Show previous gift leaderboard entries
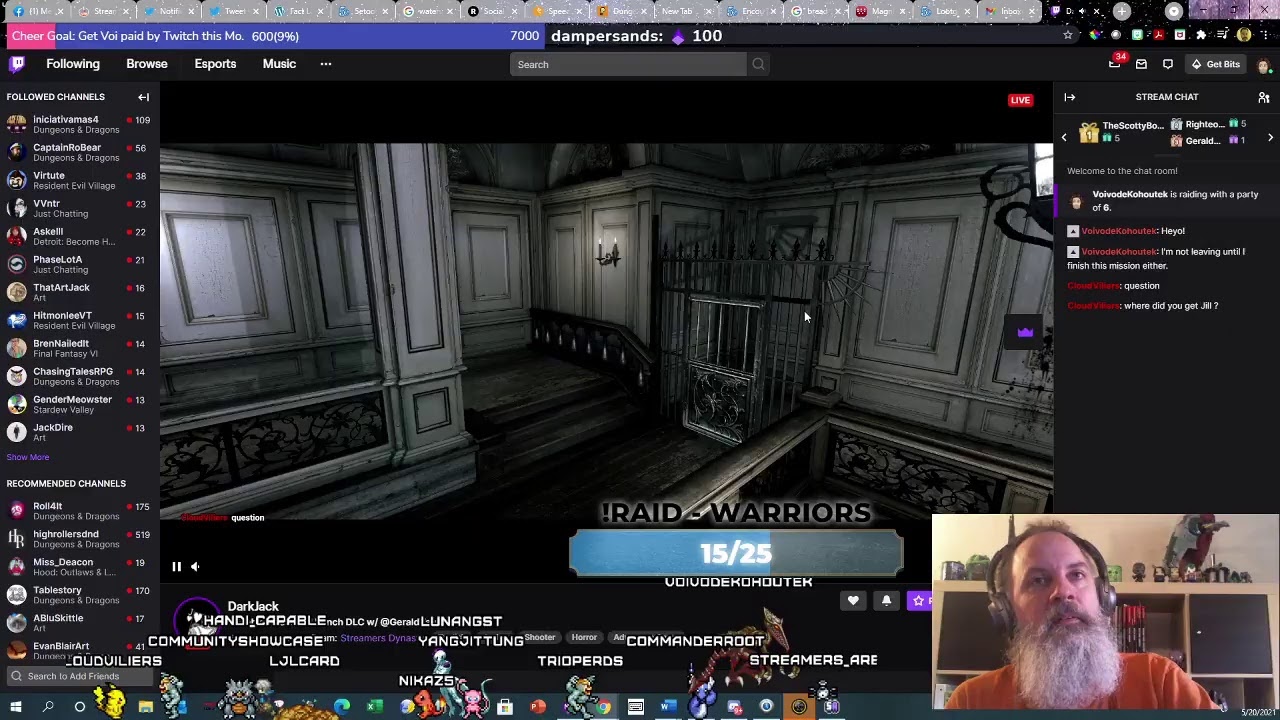Viewport: 1280px width, 720px height. click(1064, 136)
